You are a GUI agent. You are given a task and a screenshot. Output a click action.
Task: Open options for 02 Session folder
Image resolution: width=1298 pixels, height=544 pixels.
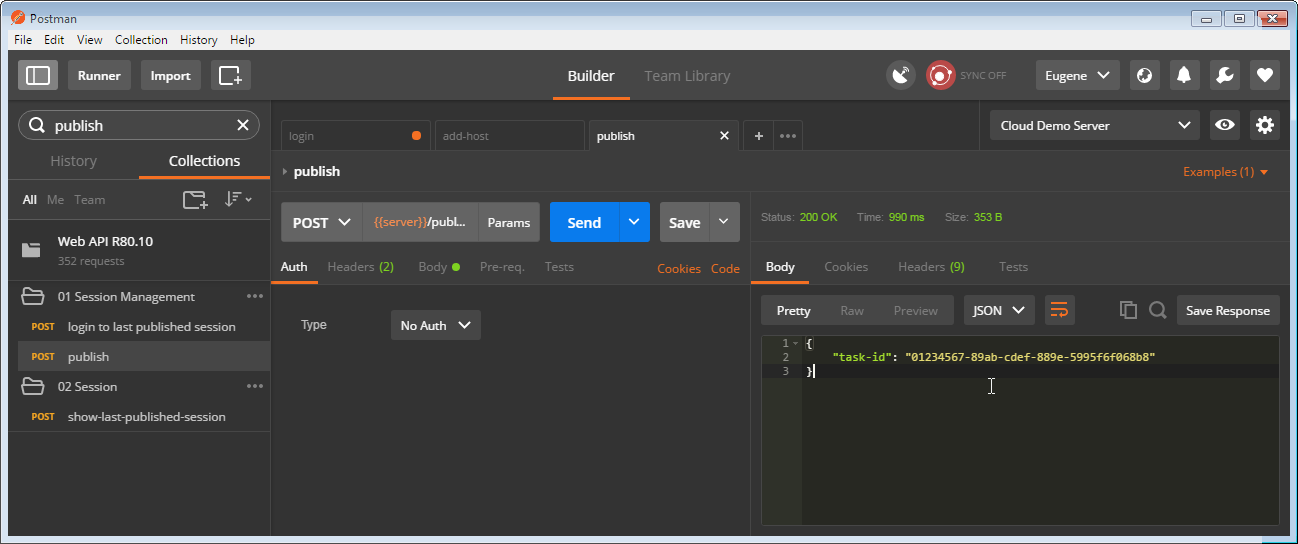[255, 386]
